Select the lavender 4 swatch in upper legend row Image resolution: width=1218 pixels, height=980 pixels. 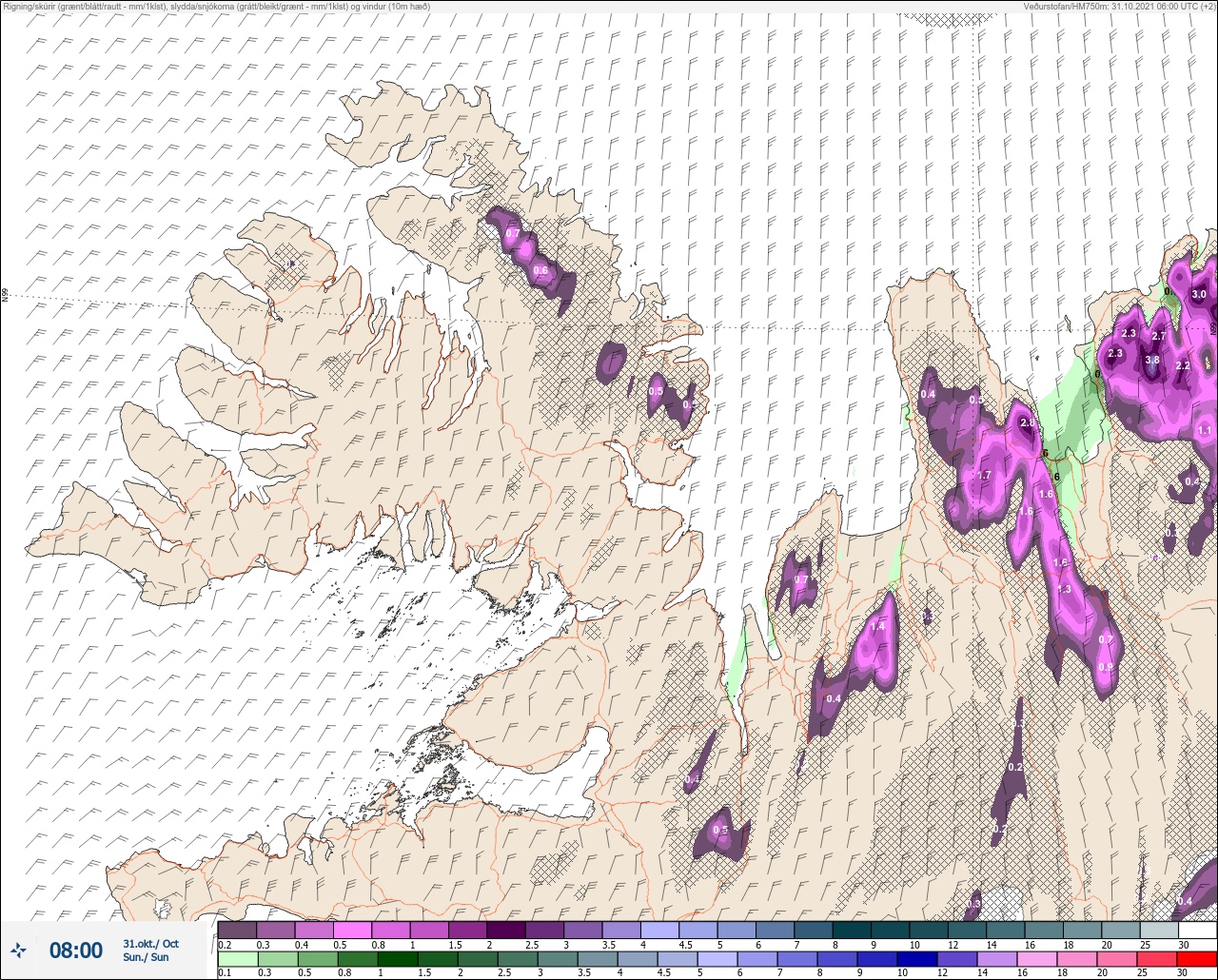click(x=659, y=930)
